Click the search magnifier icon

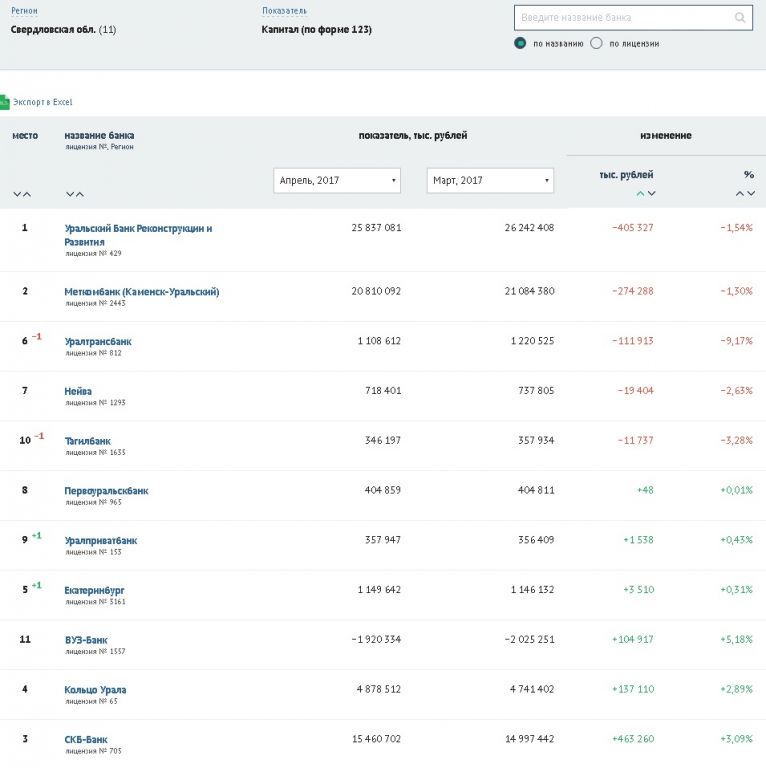coord(740,18)
